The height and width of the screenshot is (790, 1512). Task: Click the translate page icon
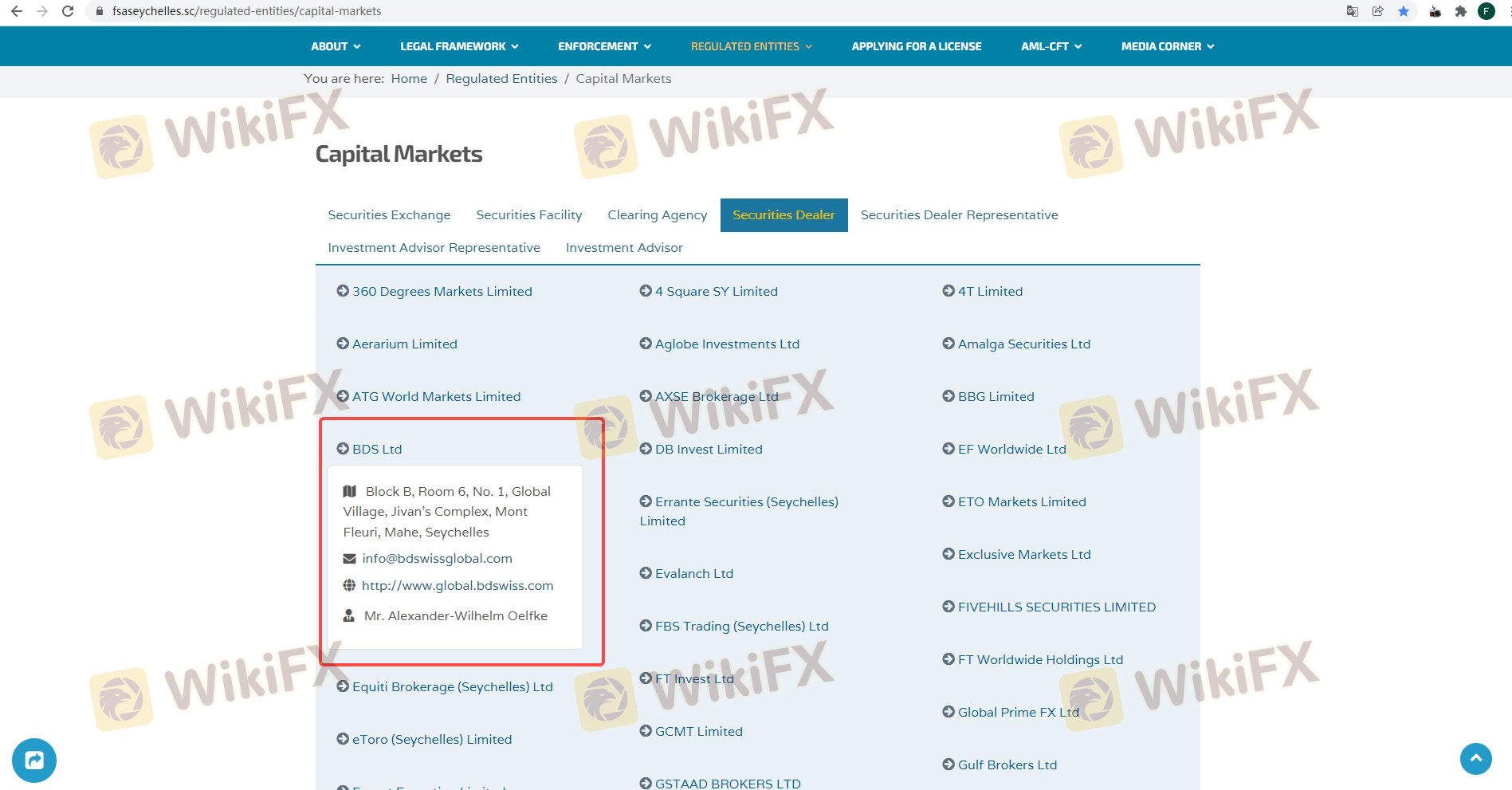click(1353, 11)
